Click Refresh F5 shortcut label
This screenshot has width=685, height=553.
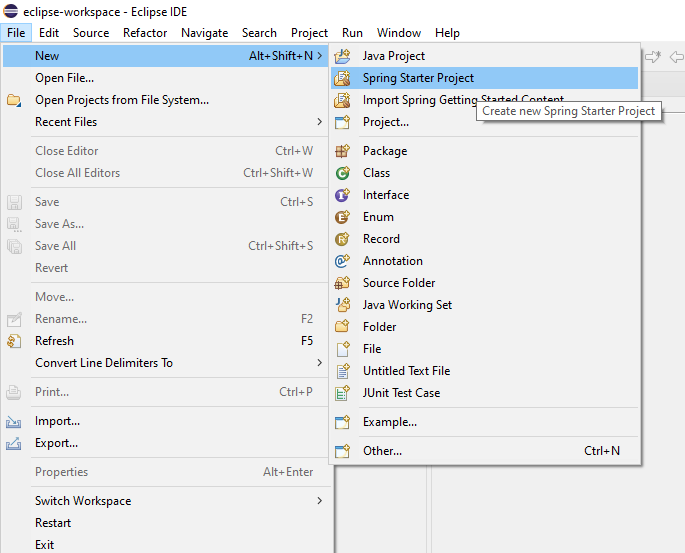pos(307,341)
